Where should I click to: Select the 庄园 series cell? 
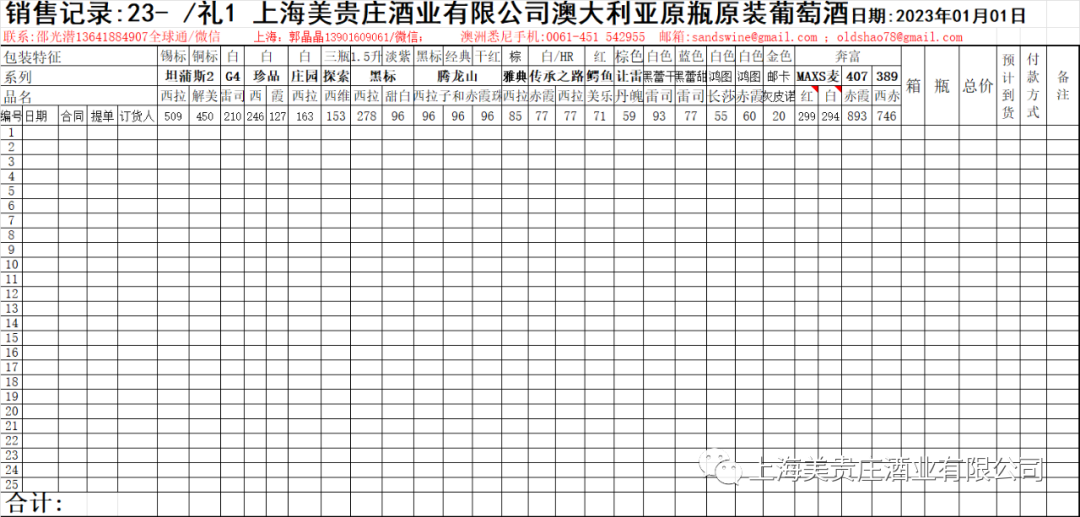[x=304, y=76]
